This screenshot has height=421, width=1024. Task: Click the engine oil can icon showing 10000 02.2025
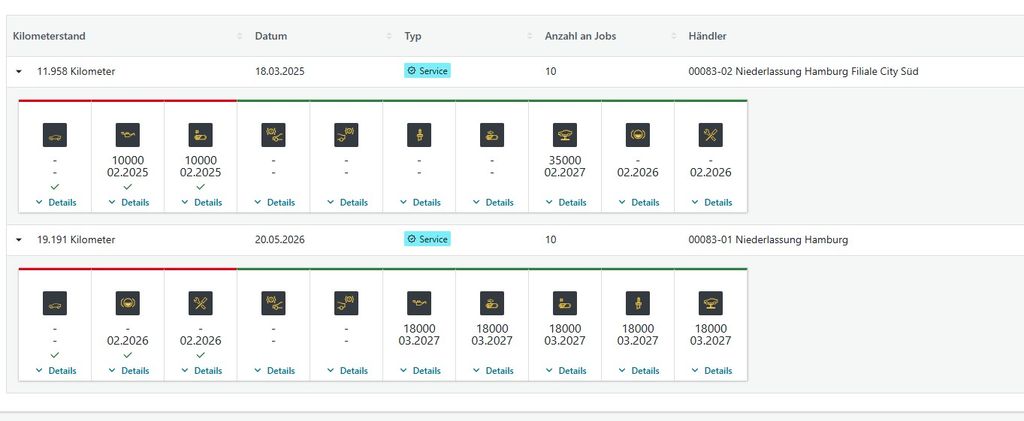(x=128, y=135)
